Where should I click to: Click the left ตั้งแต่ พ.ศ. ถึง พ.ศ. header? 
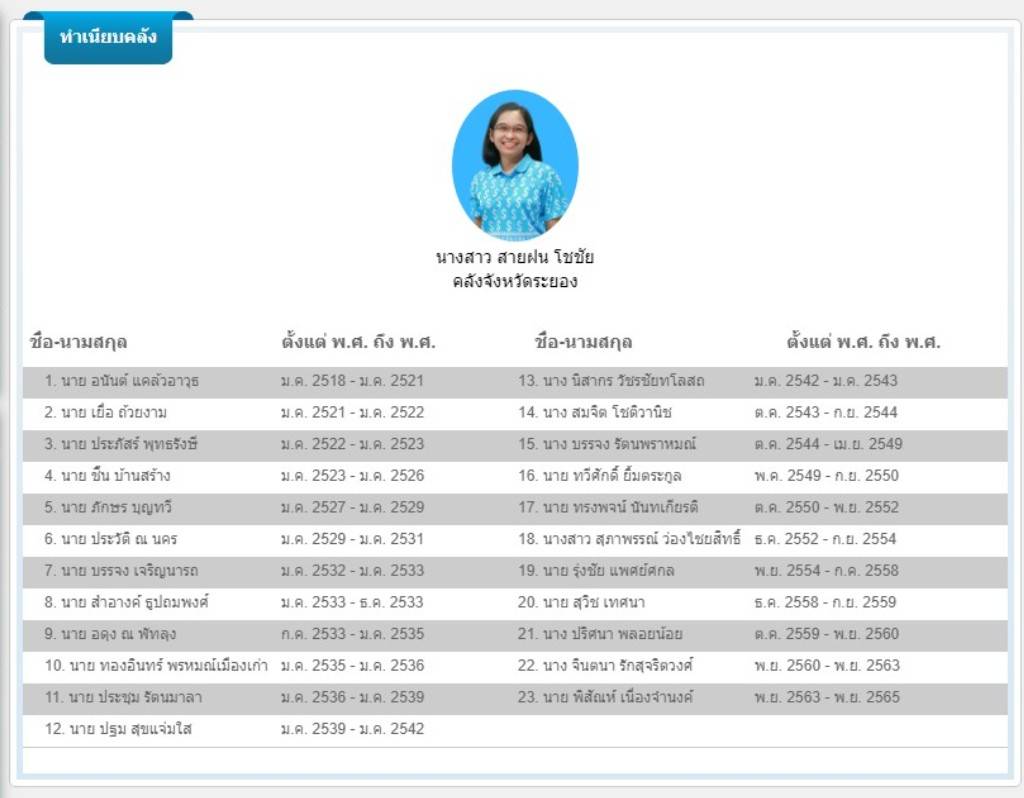[x=359, y=342]
